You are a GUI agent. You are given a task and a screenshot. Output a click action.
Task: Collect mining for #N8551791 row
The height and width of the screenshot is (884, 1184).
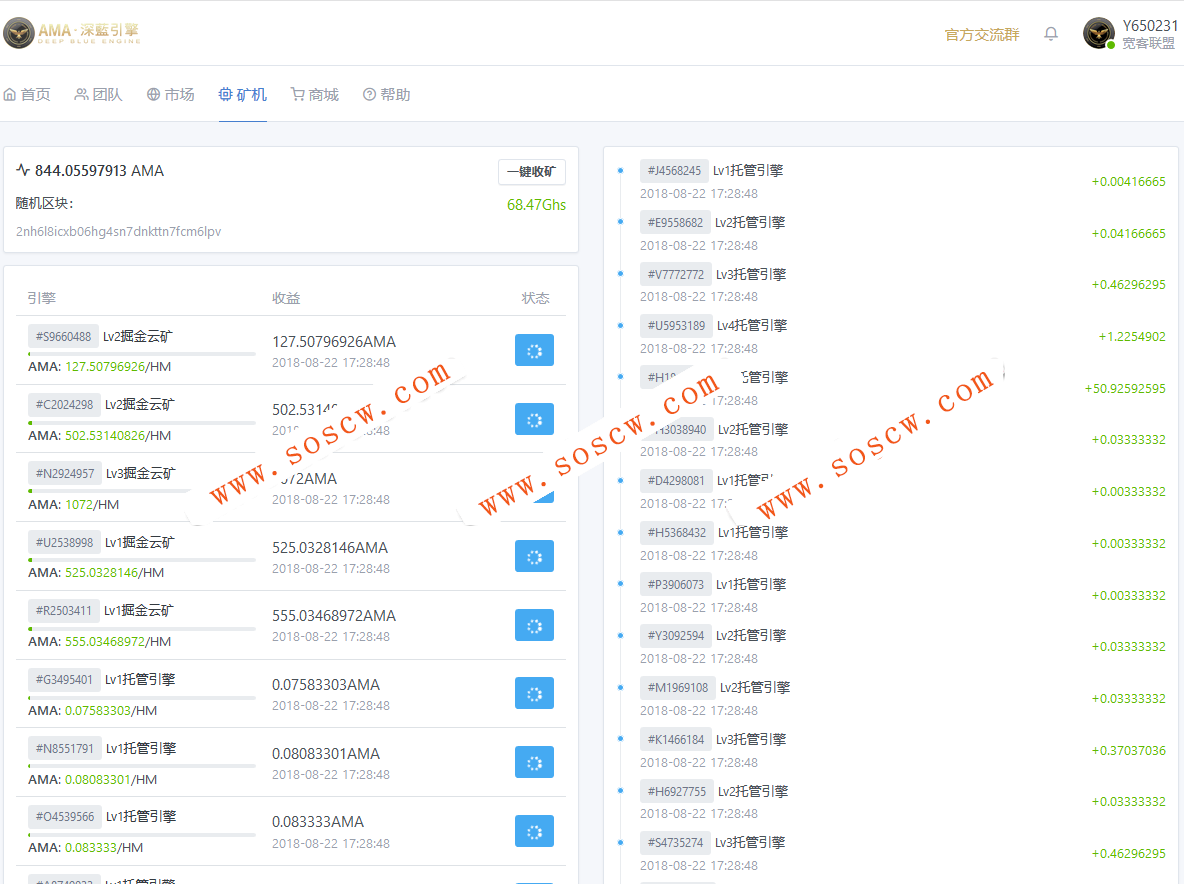click(x=534, y=762)
